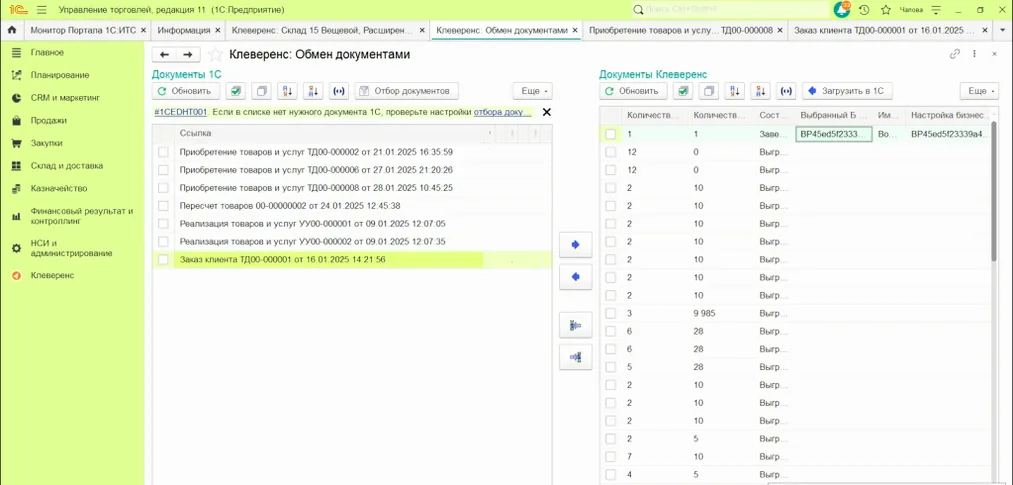Click Загрузить в 1С button

click(848, 91)
